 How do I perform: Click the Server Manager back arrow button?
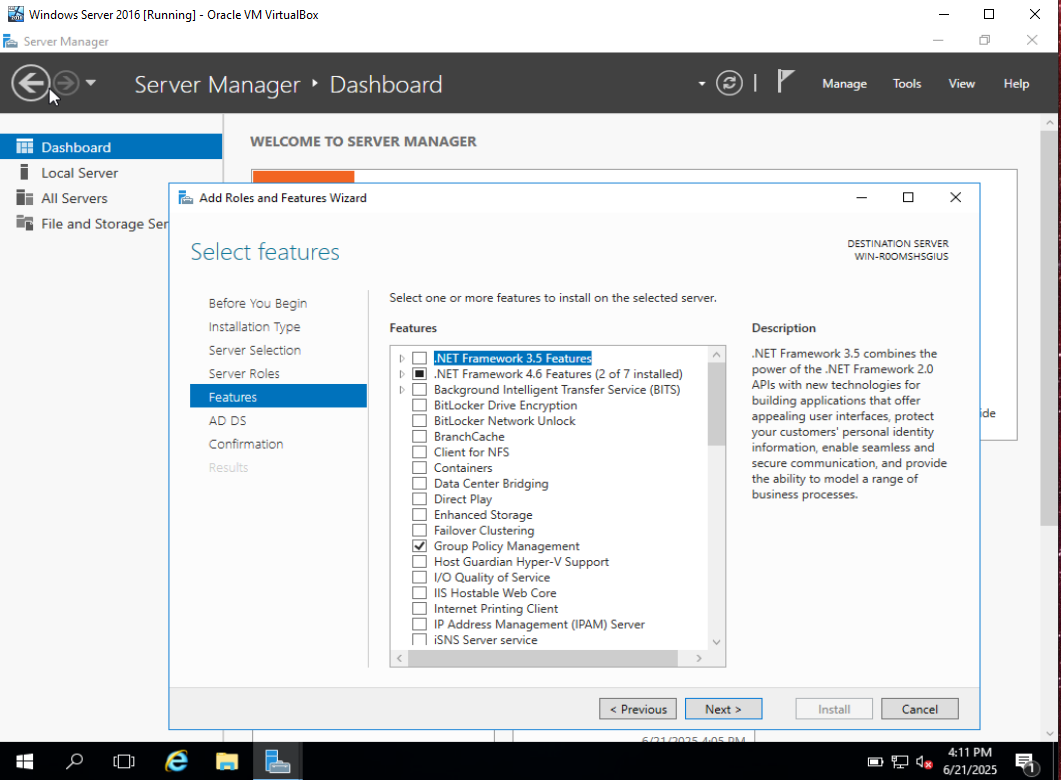(30, 83)
